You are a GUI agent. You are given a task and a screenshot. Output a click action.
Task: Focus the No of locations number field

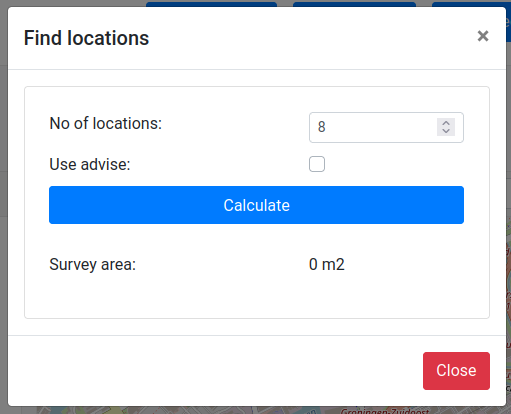click(x=386, y=127)
